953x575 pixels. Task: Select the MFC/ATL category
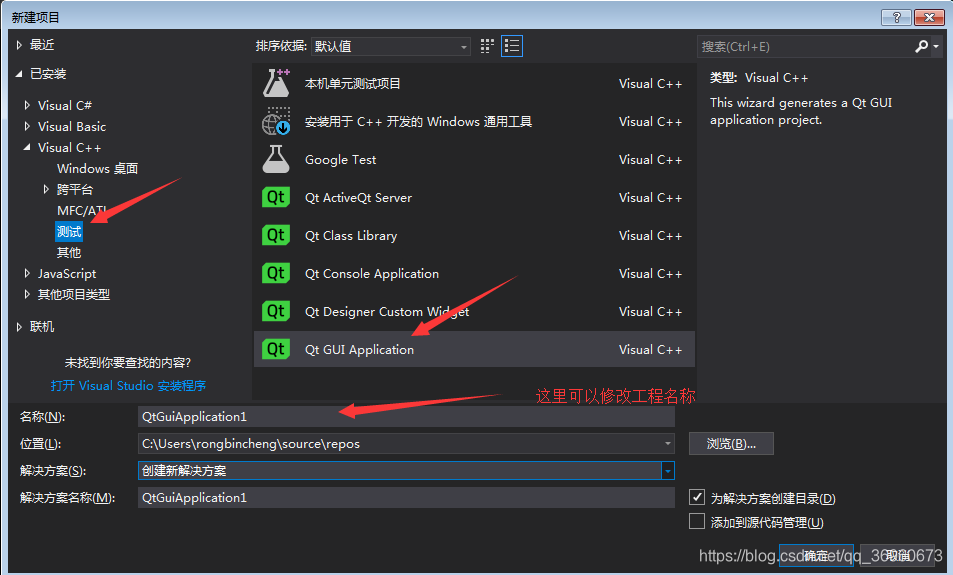(82, 210)
